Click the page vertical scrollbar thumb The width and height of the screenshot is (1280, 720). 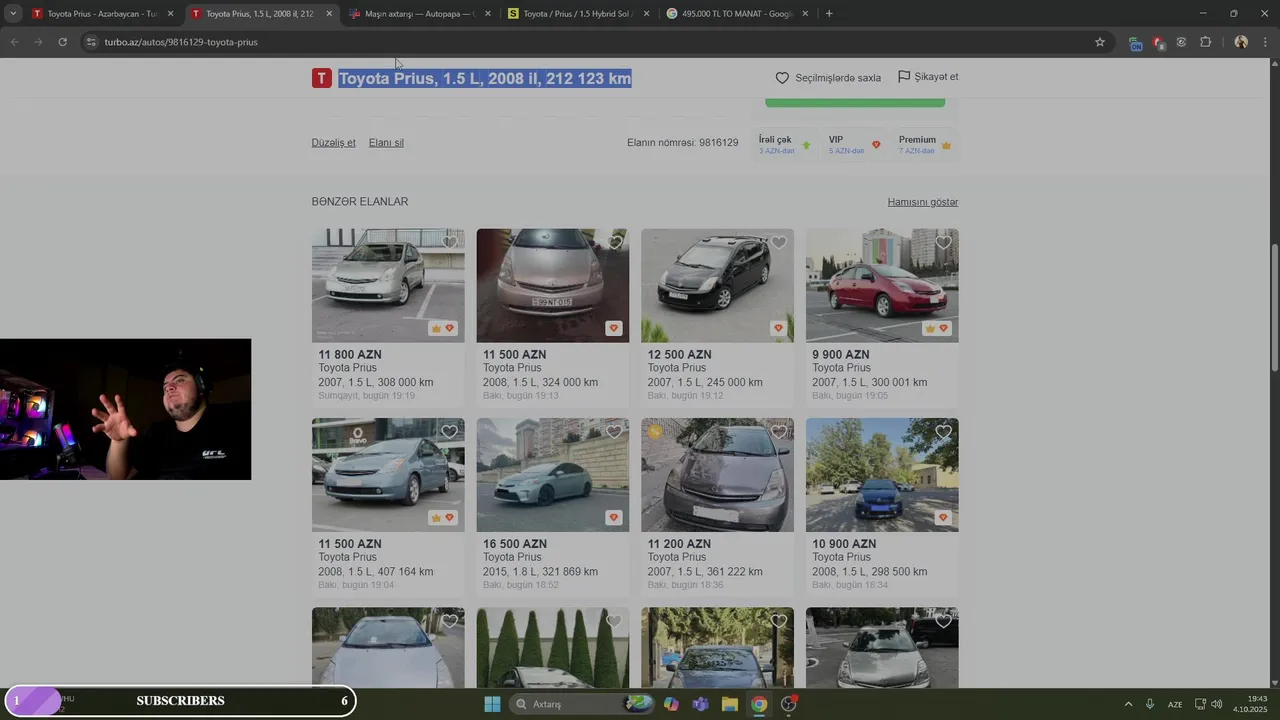(x=1274, y=308)
